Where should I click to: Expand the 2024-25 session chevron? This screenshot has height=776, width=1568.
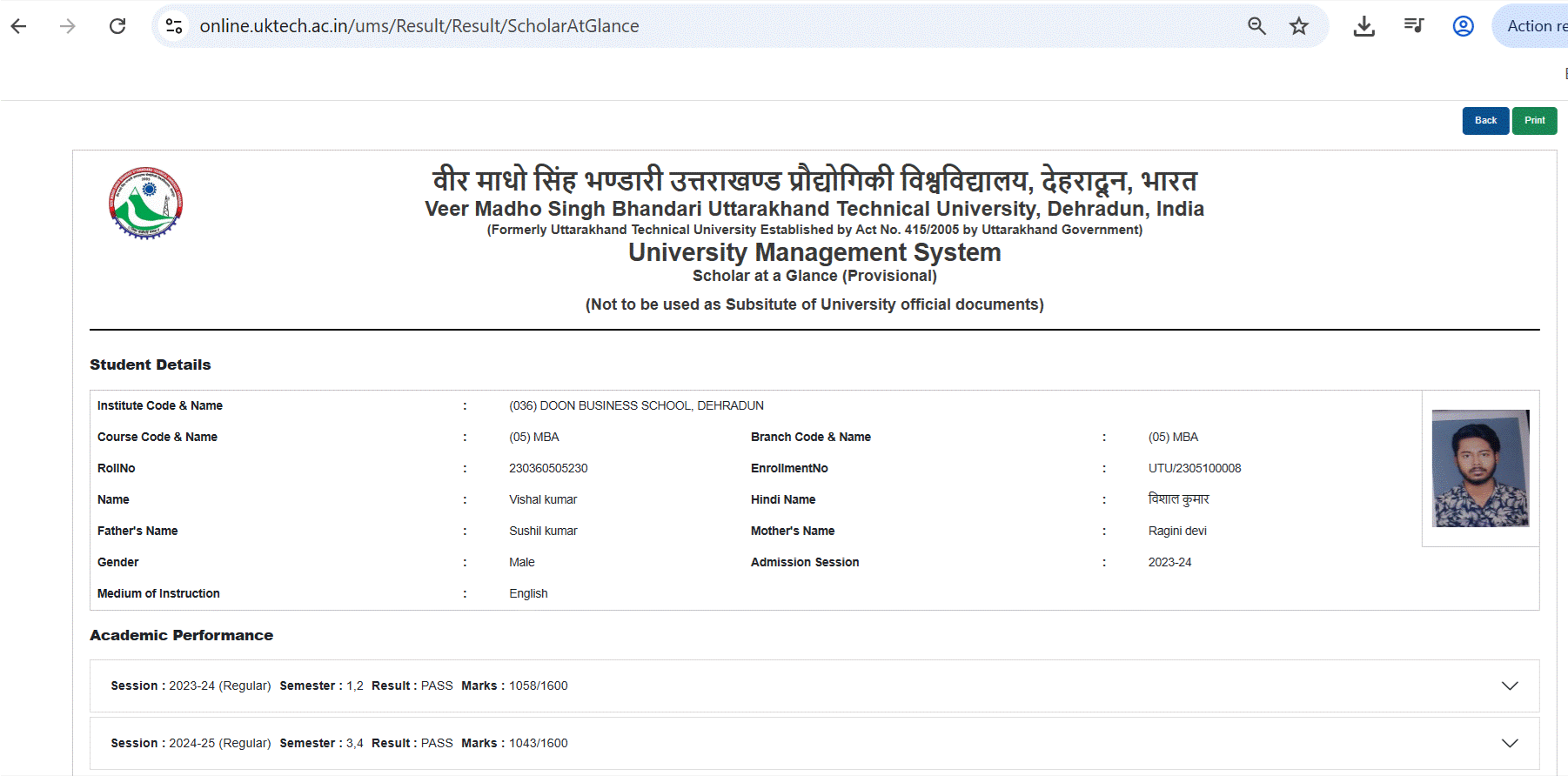click(1510, 744)
